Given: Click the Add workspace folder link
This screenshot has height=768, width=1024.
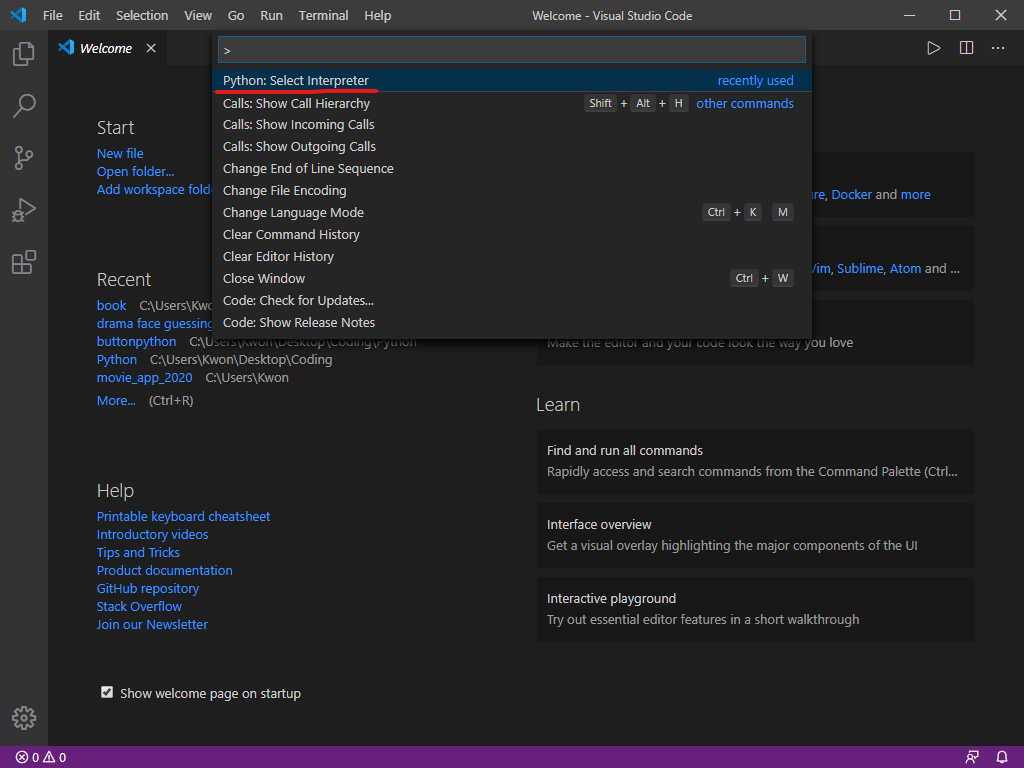Looking at the screenshot, I should click(x=155, y=189).
